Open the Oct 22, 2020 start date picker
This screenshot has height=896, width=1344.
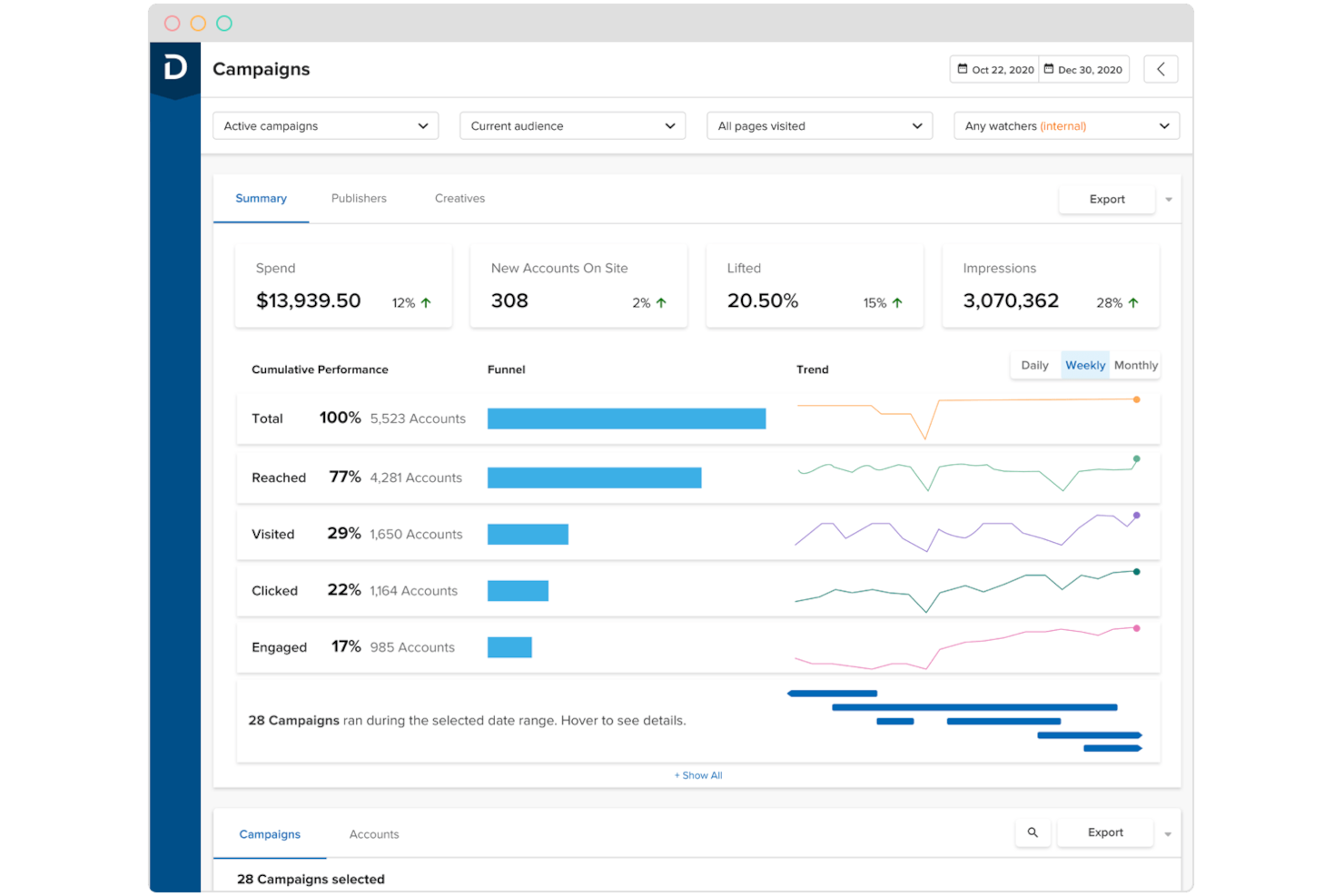coord(995,70)
